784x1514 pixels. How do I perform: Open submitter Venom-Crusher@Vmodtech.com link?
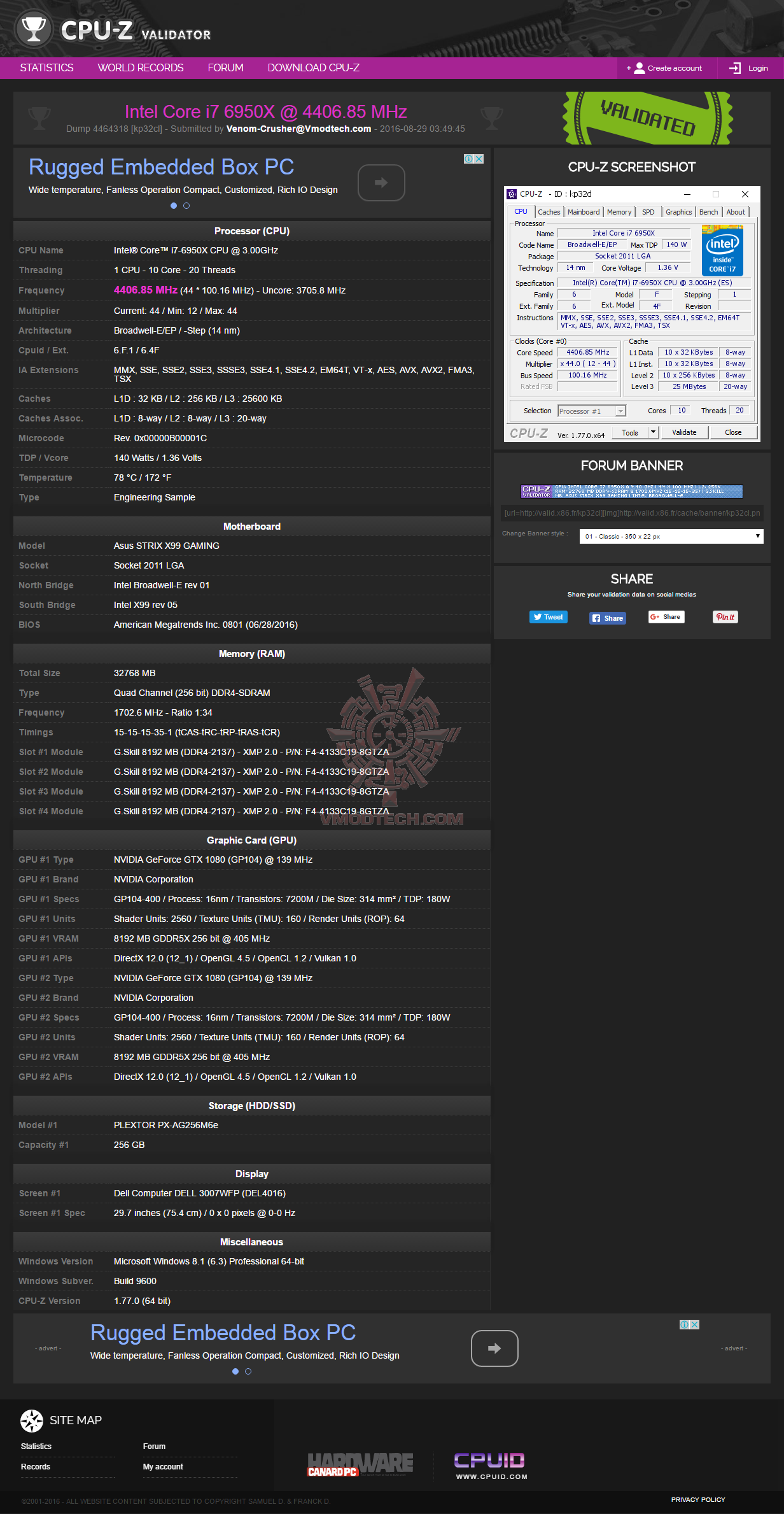[298, 129]
